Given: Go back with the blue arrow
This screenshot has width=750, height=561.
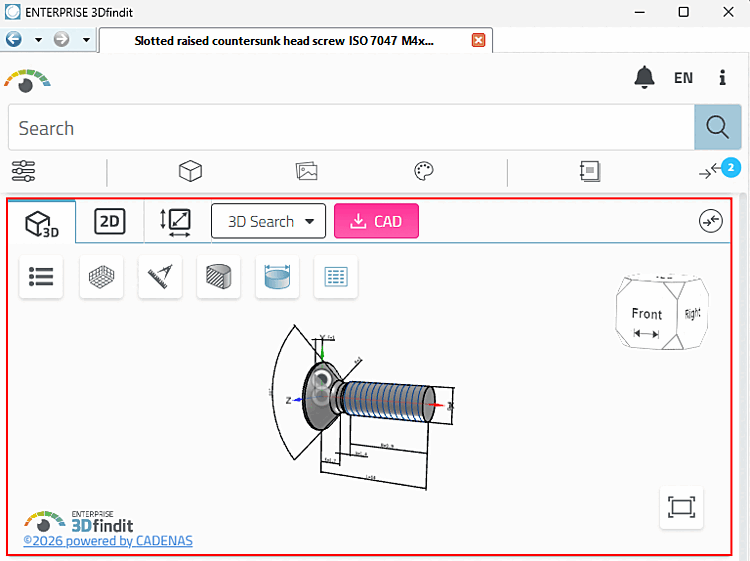Looking at the screenshot, I should 13,39.
